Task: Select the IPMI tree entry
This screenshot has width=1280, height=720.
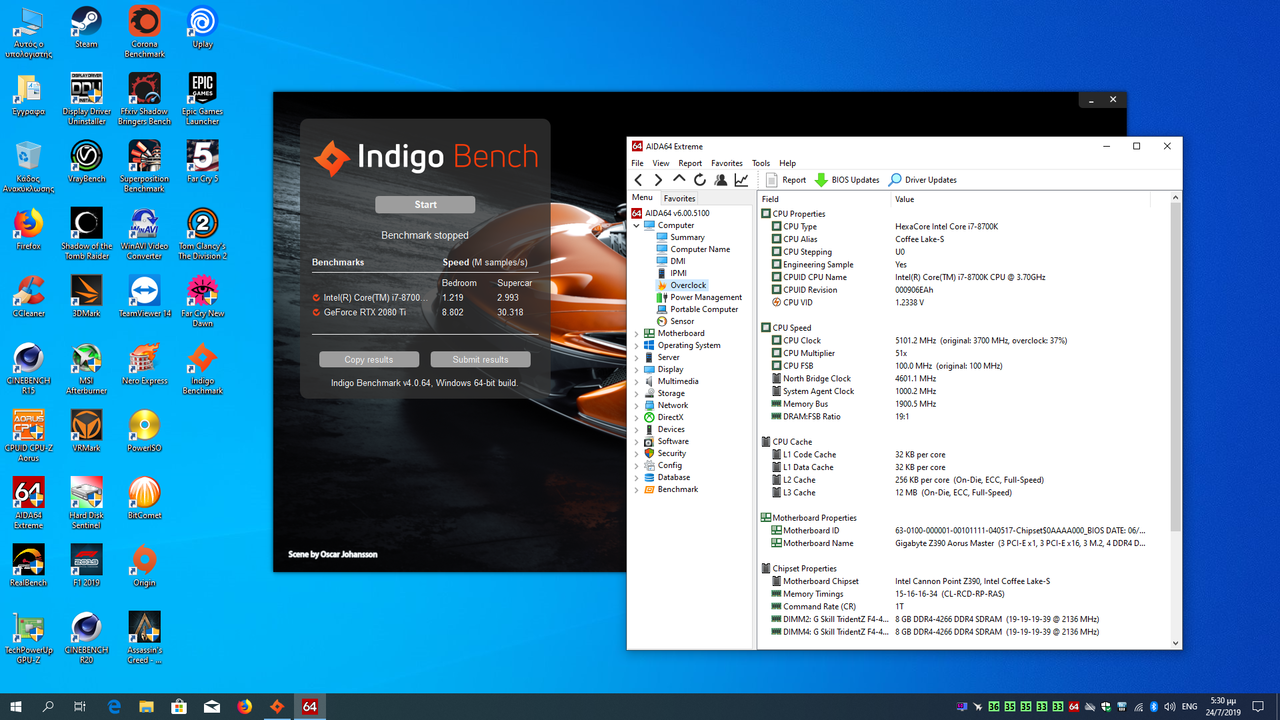Action: [672, 273]
